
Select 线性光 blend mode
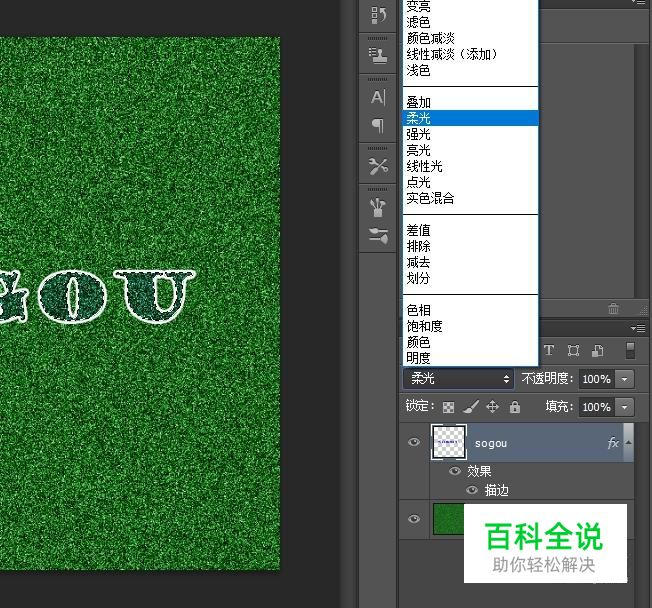[x=471, y=166]
